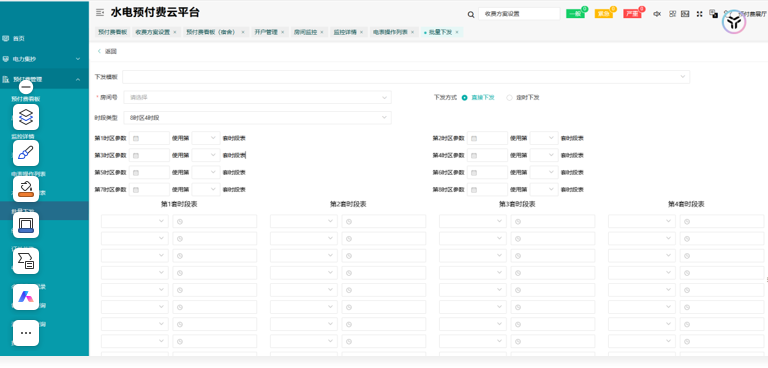Switch to the 预付费看板（宿舍） tab
Image resolution: width=768 pixels, height=368 pixels.
pos(211,32)
